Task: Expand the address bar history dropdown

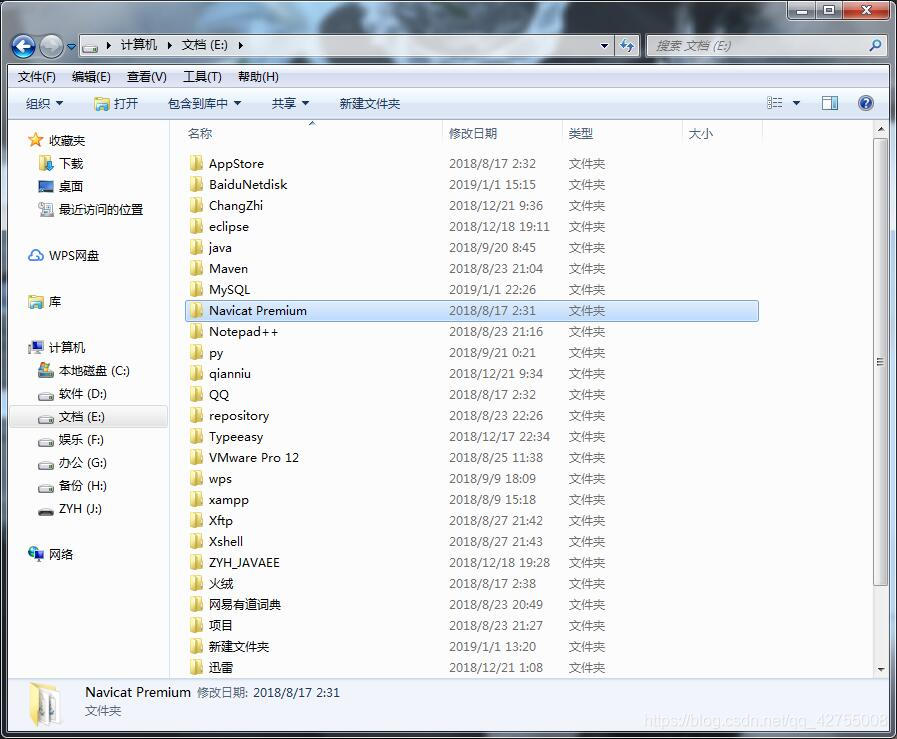Action: coord(604,46)
